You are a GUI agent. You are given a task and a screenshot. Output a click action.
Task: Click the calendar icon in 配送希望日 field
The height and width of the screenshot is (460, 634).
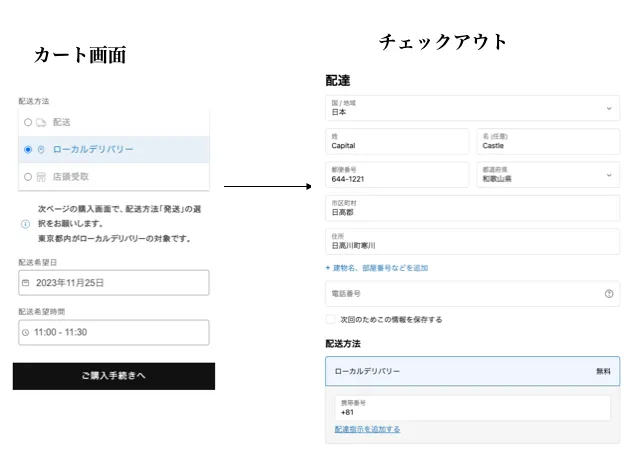[26, 283]
